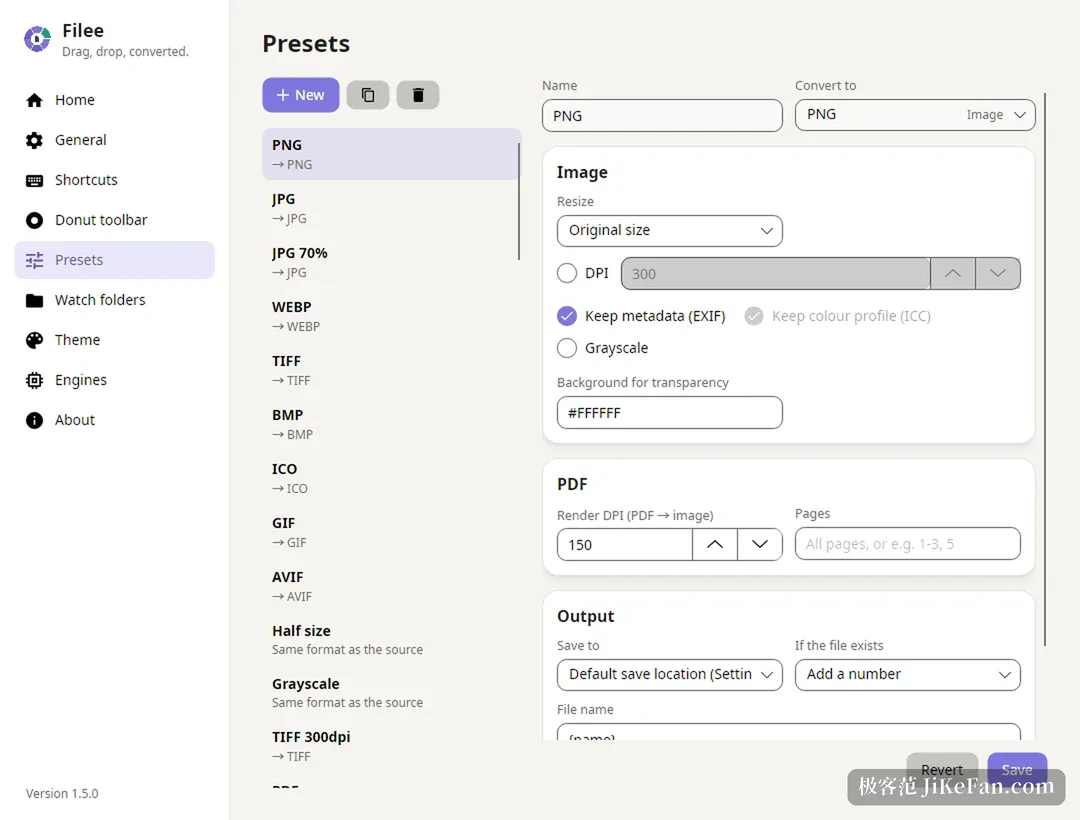
Task: Open the If the file exists dropdown
Action: pyautogui.click(x=908, y=675)
